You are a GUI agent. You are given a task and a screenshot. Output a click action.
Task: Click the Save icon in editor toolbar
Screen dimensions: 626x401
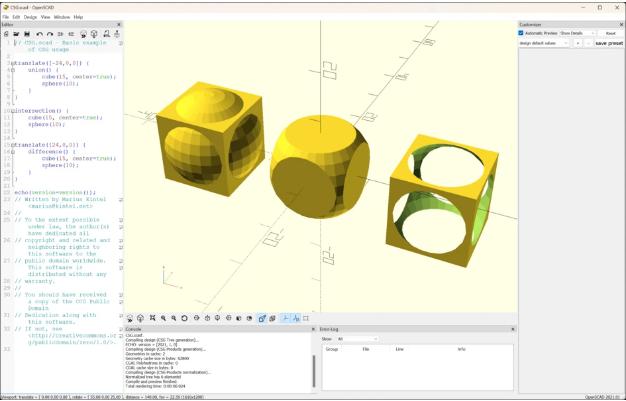coord(27,34)
